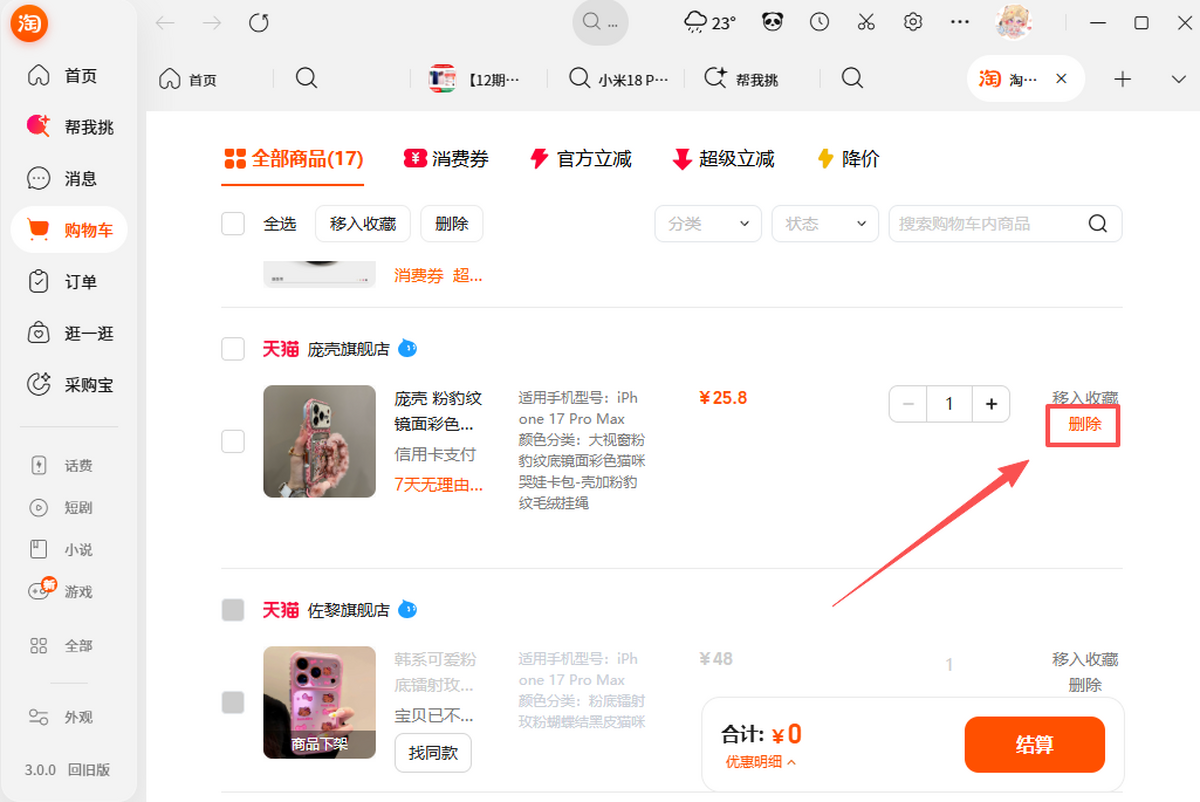Expand the 分类 category dropdown
This screenshot has height=802, width=1200.
pyautogui.click(x=708, y=224)
